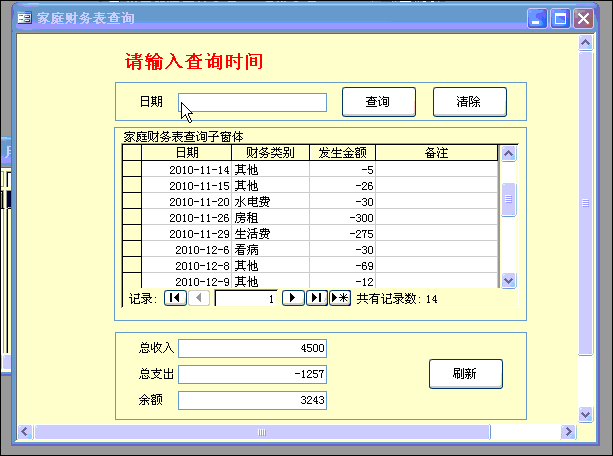Go to next record in navigator

click(x=293, y=298)
